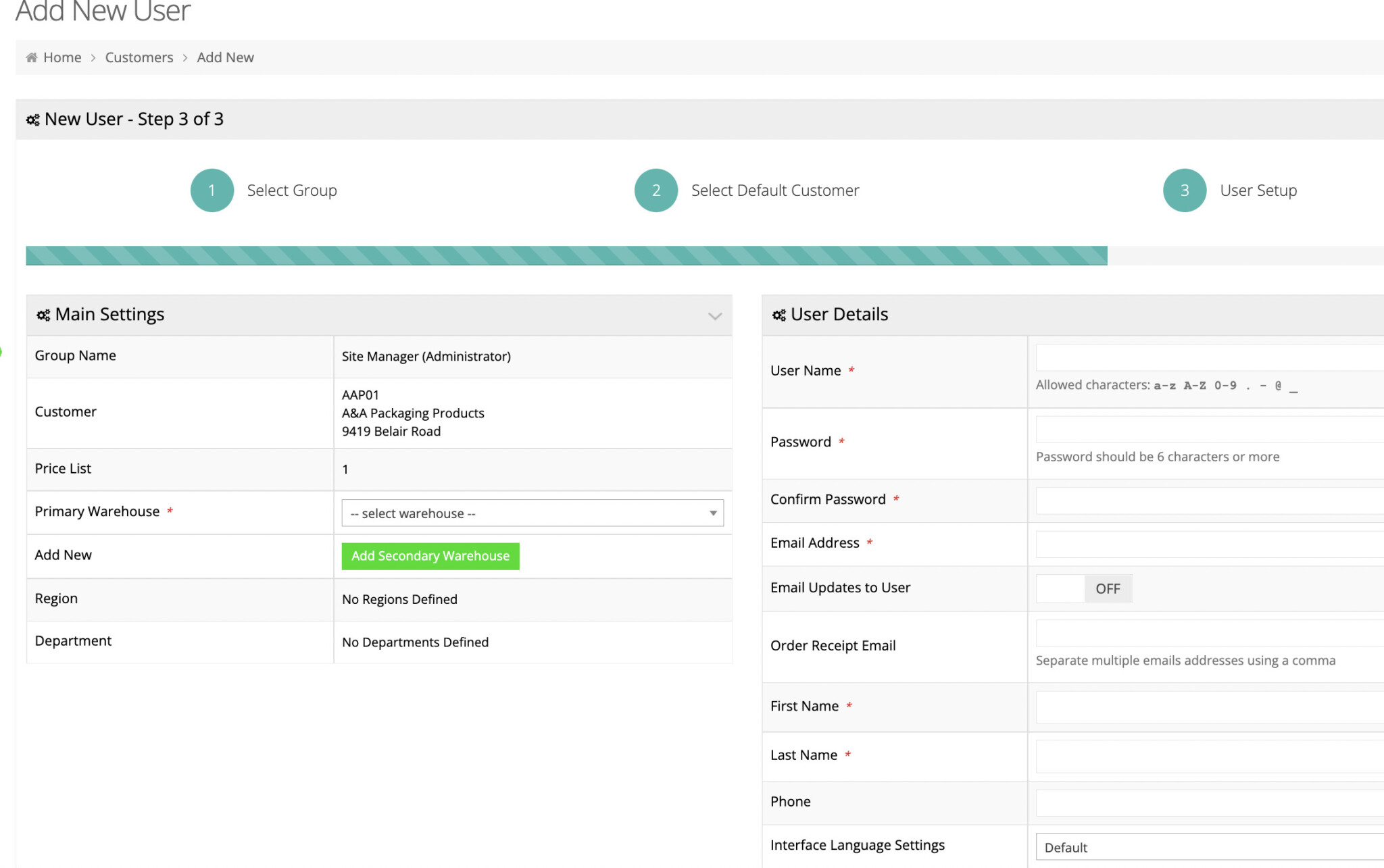
Task: Click the gear icon beside Main Settings
Action: click(43, 315)
